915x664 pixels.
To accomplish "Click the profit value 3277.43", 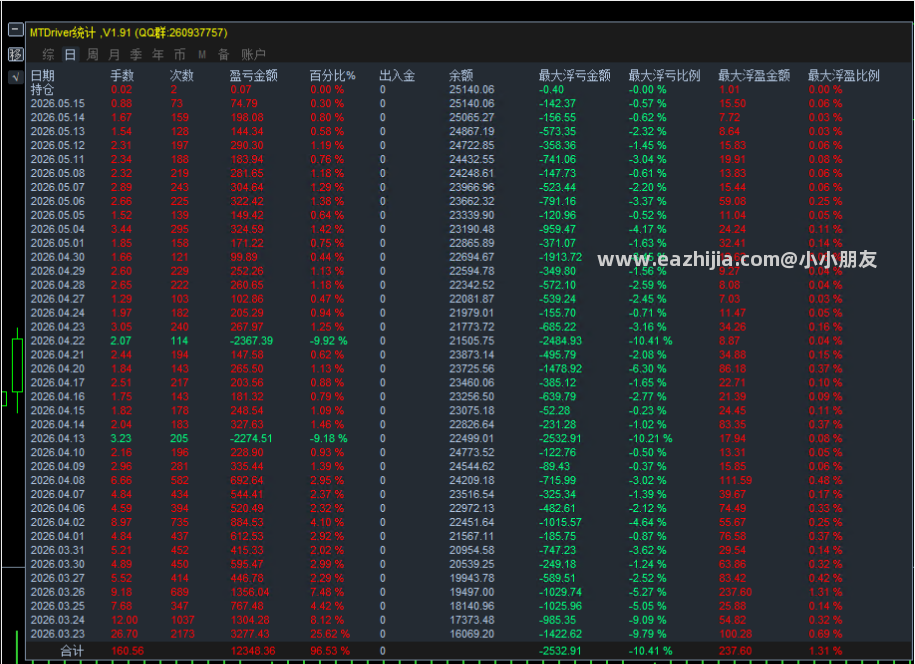I will pos(250,634).
